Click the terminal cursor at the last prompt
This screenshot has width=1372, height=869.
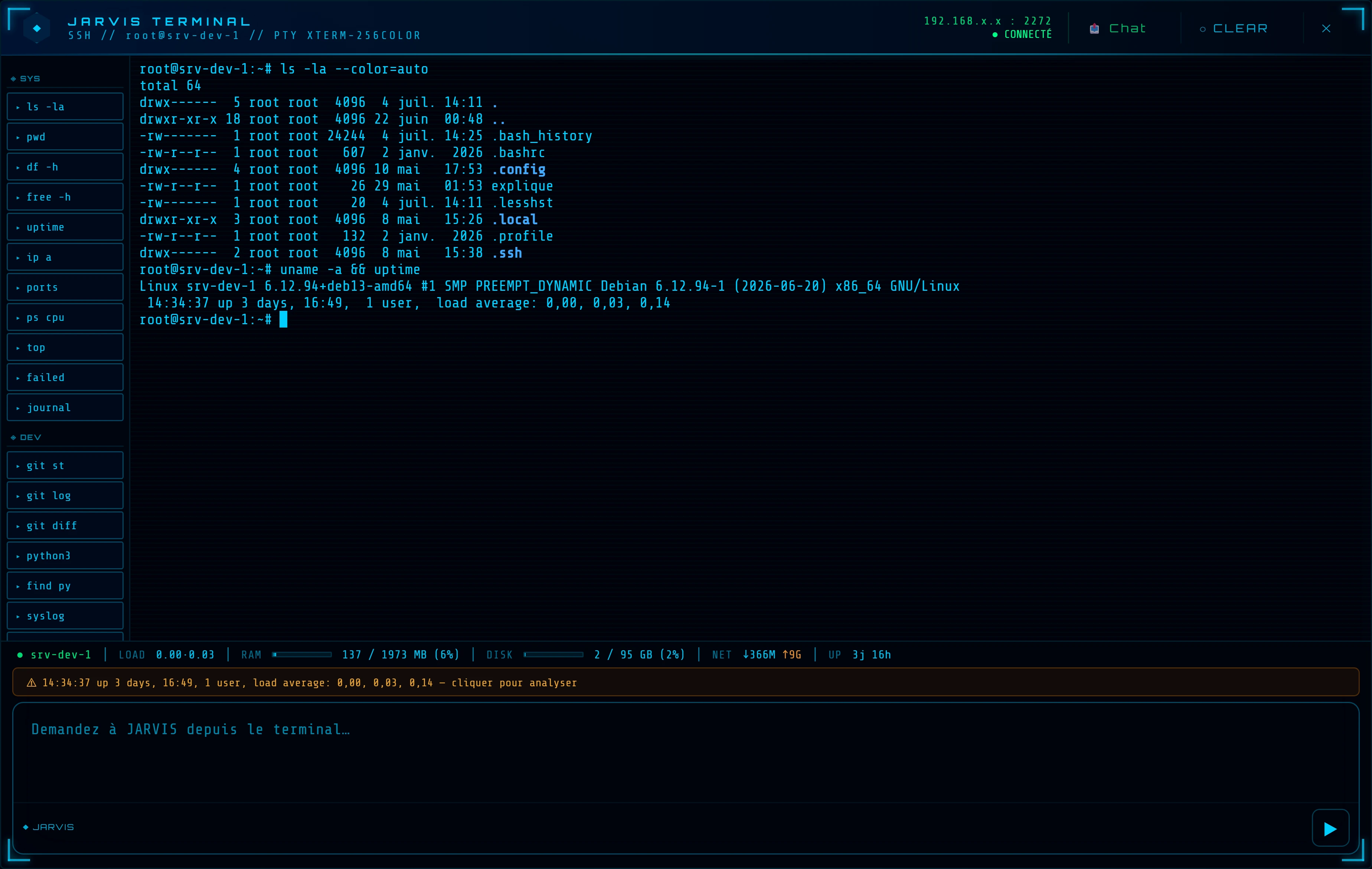283,320
